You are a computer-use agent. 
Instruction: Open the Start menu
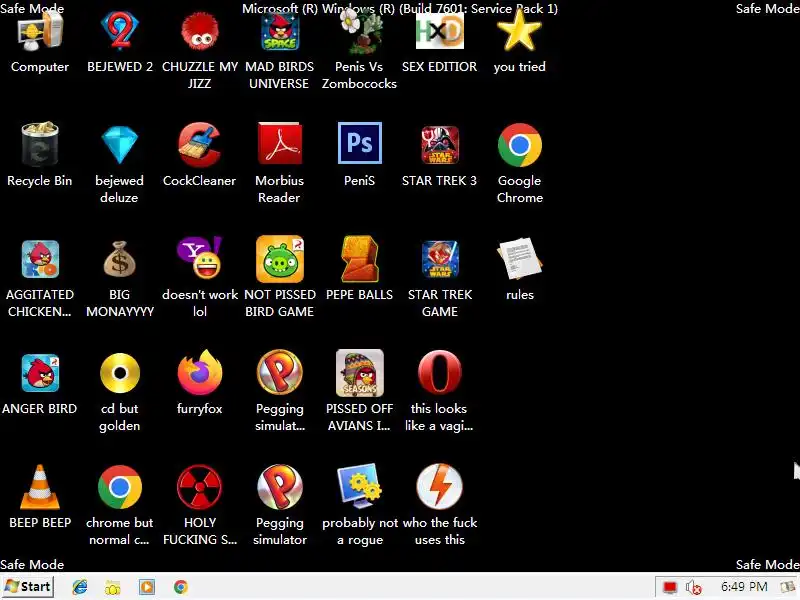pos(28,587)
